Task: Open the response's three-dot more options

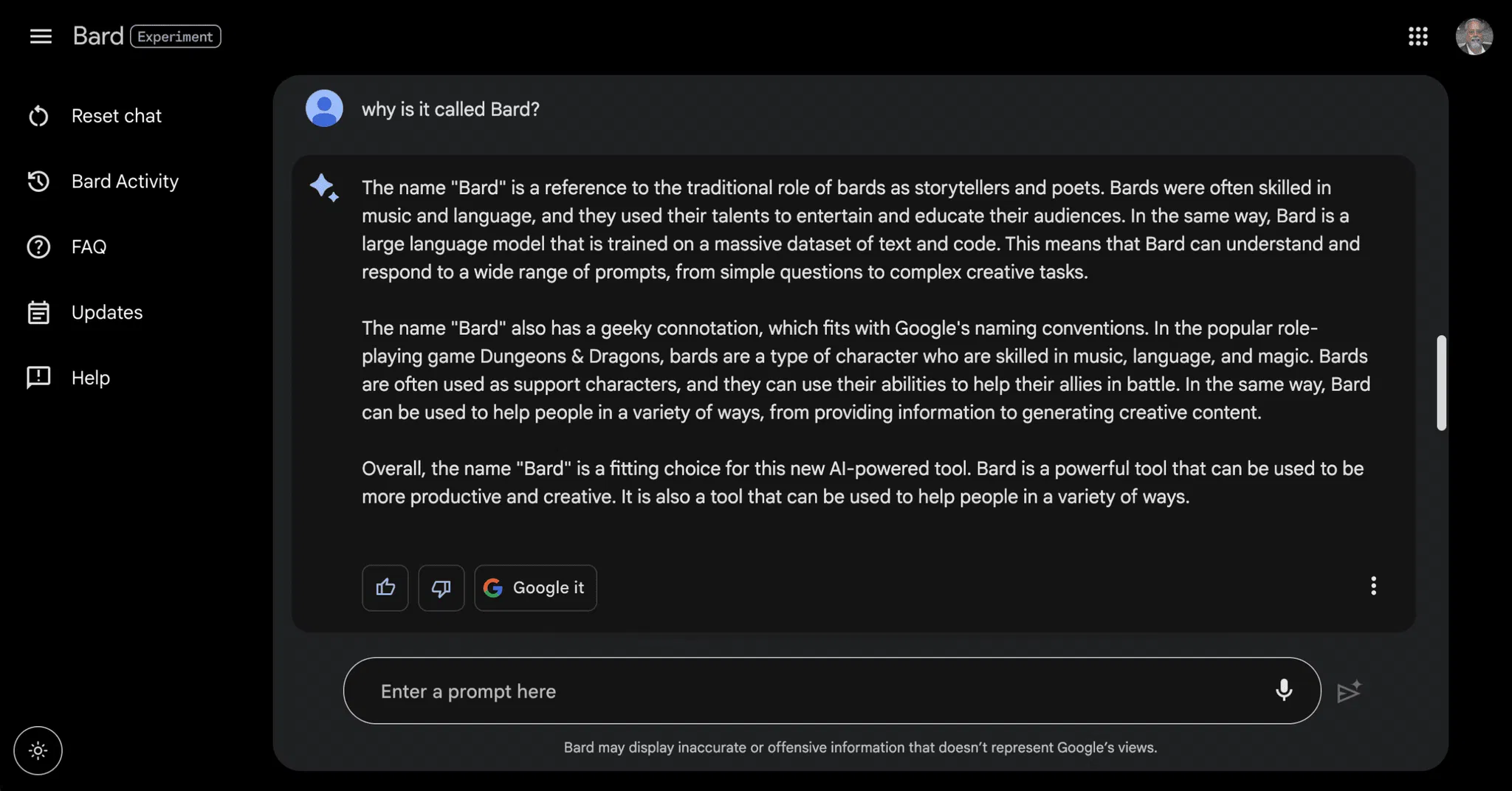Action: (x=1373, y=586)
